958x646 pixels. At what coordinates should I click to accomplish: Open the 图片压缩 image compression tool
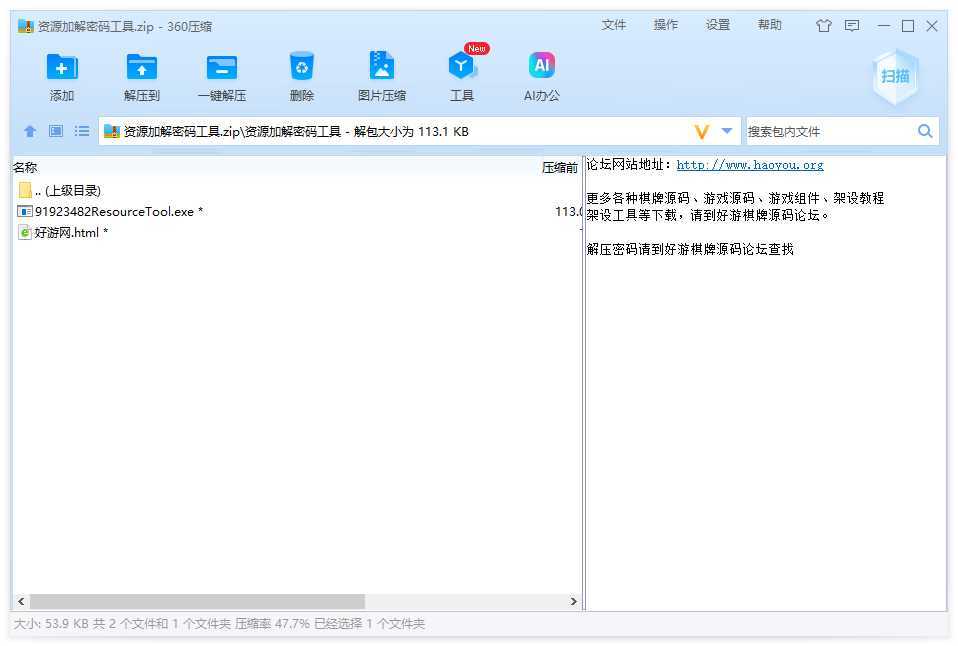coord(381,68)
